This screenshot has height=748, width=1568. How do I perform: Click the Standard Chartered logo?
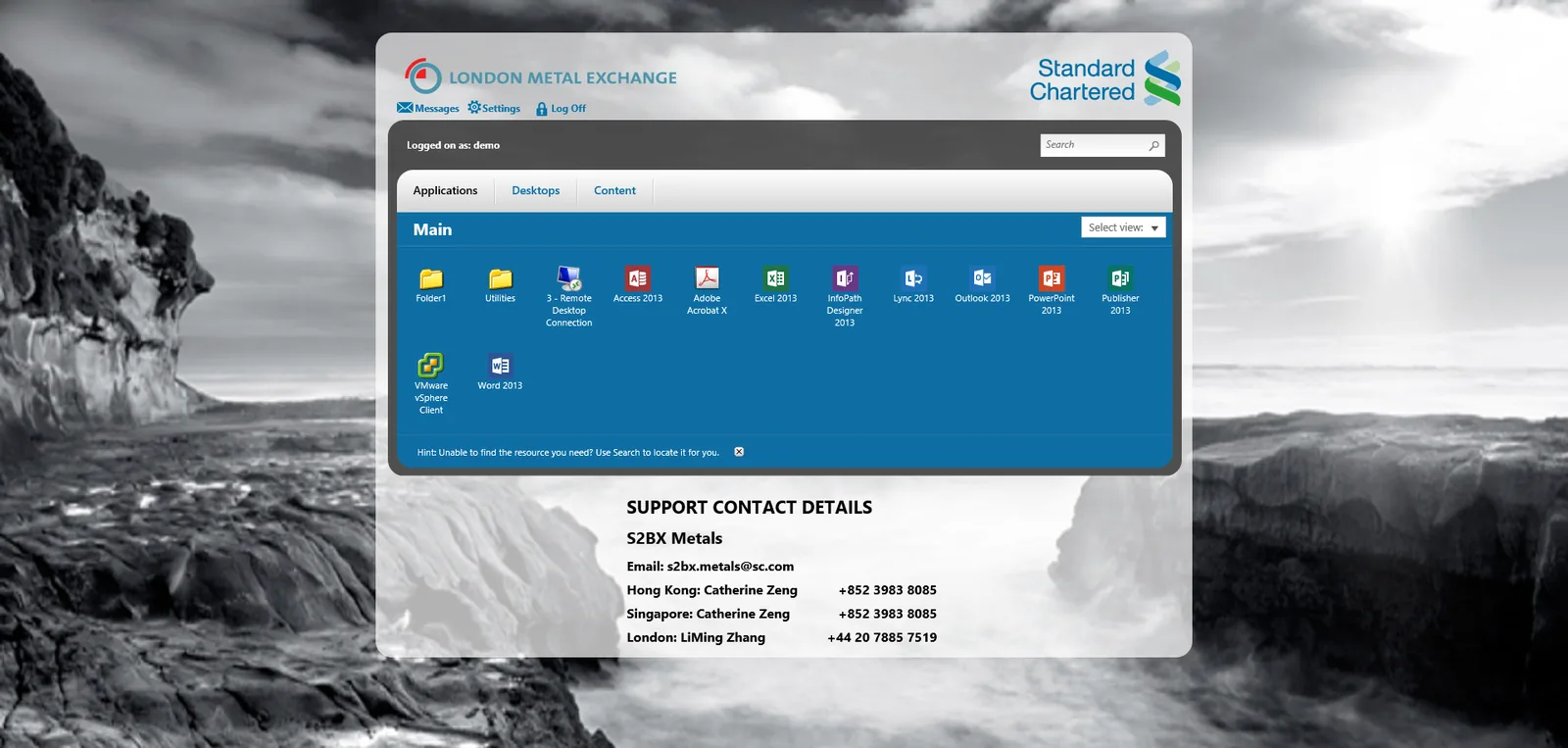pyautogui.click(x=1105, y=78)
